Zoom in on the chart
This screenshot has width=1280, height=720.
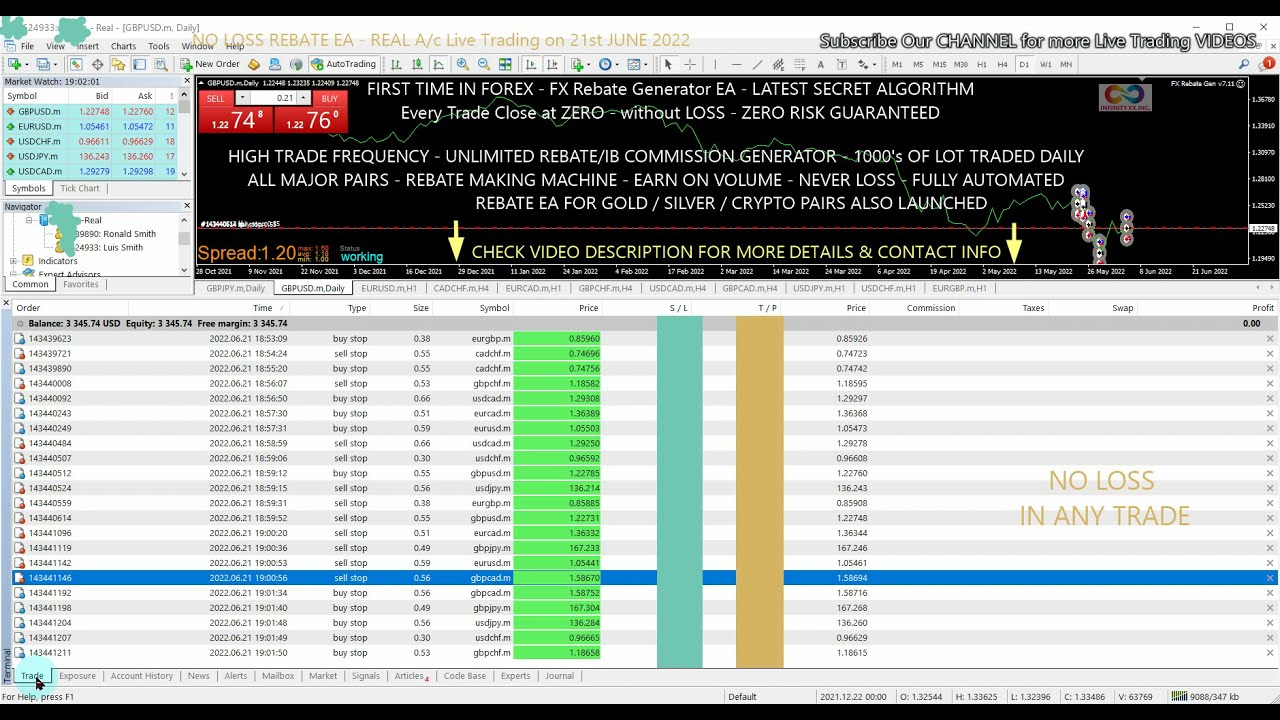(463, 64)
